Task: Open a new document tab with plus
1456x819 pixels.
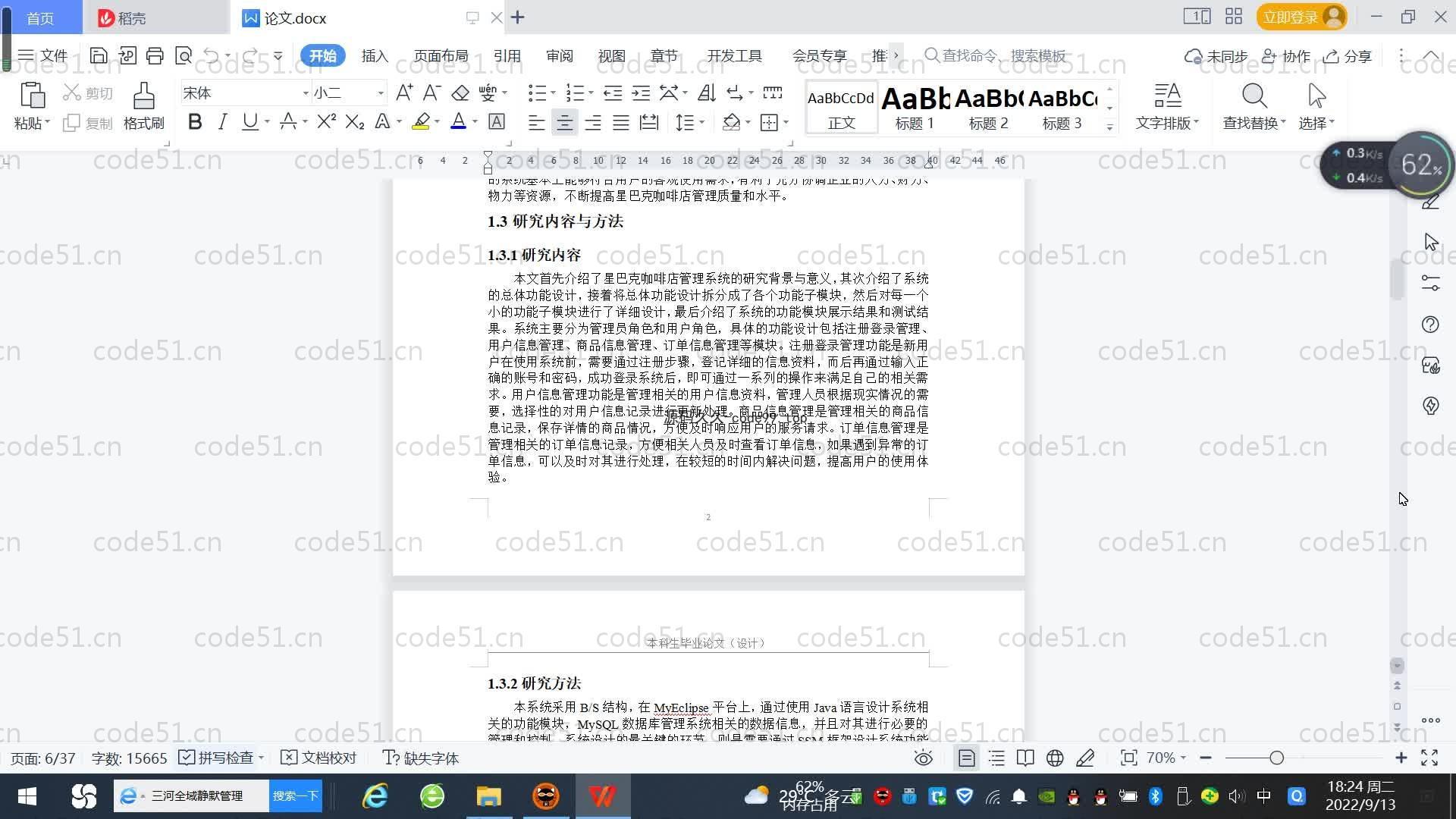Action: [x=518, y=17]
